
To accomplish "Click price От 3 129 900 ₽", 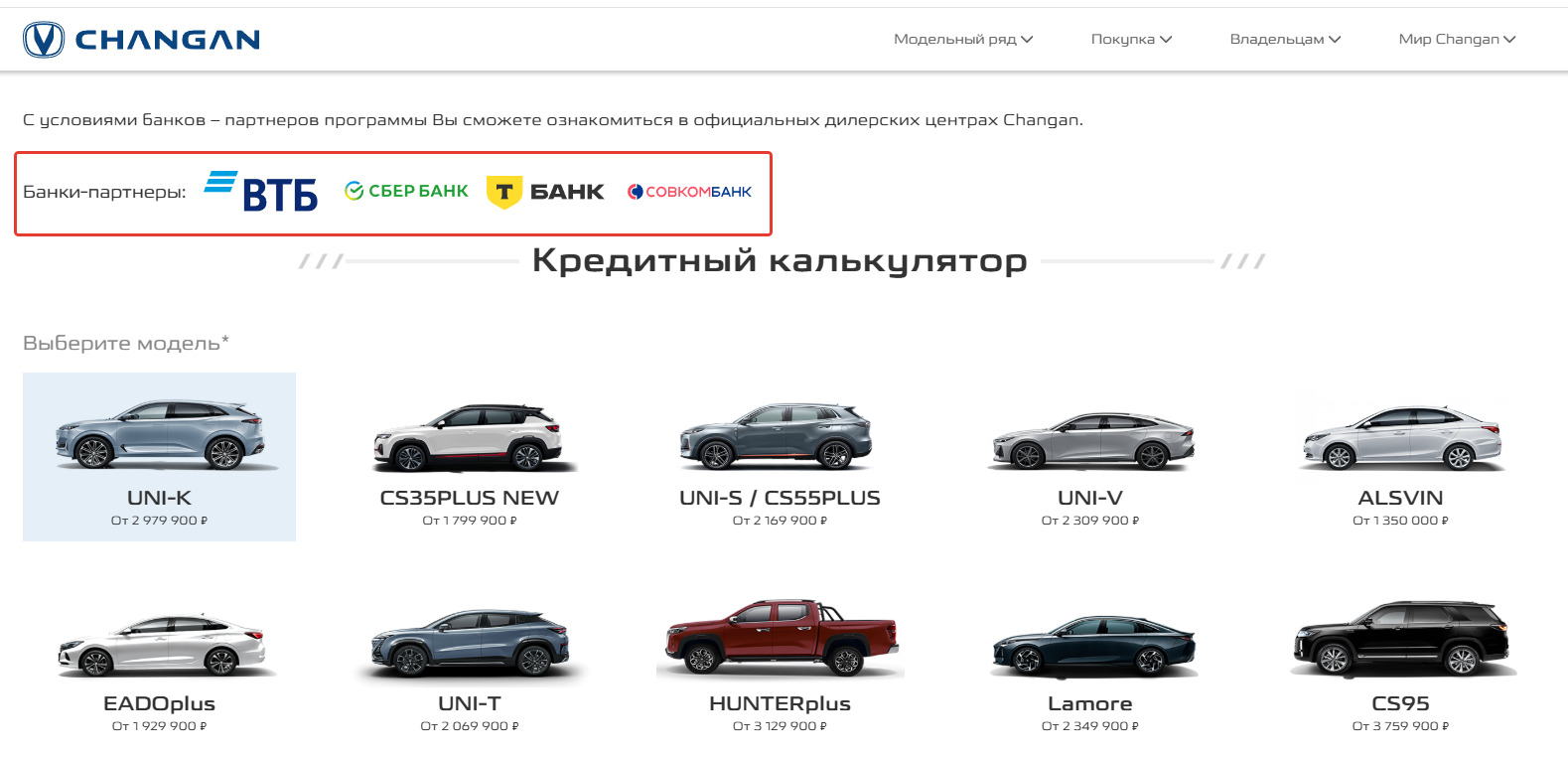I will coord(780,726).
